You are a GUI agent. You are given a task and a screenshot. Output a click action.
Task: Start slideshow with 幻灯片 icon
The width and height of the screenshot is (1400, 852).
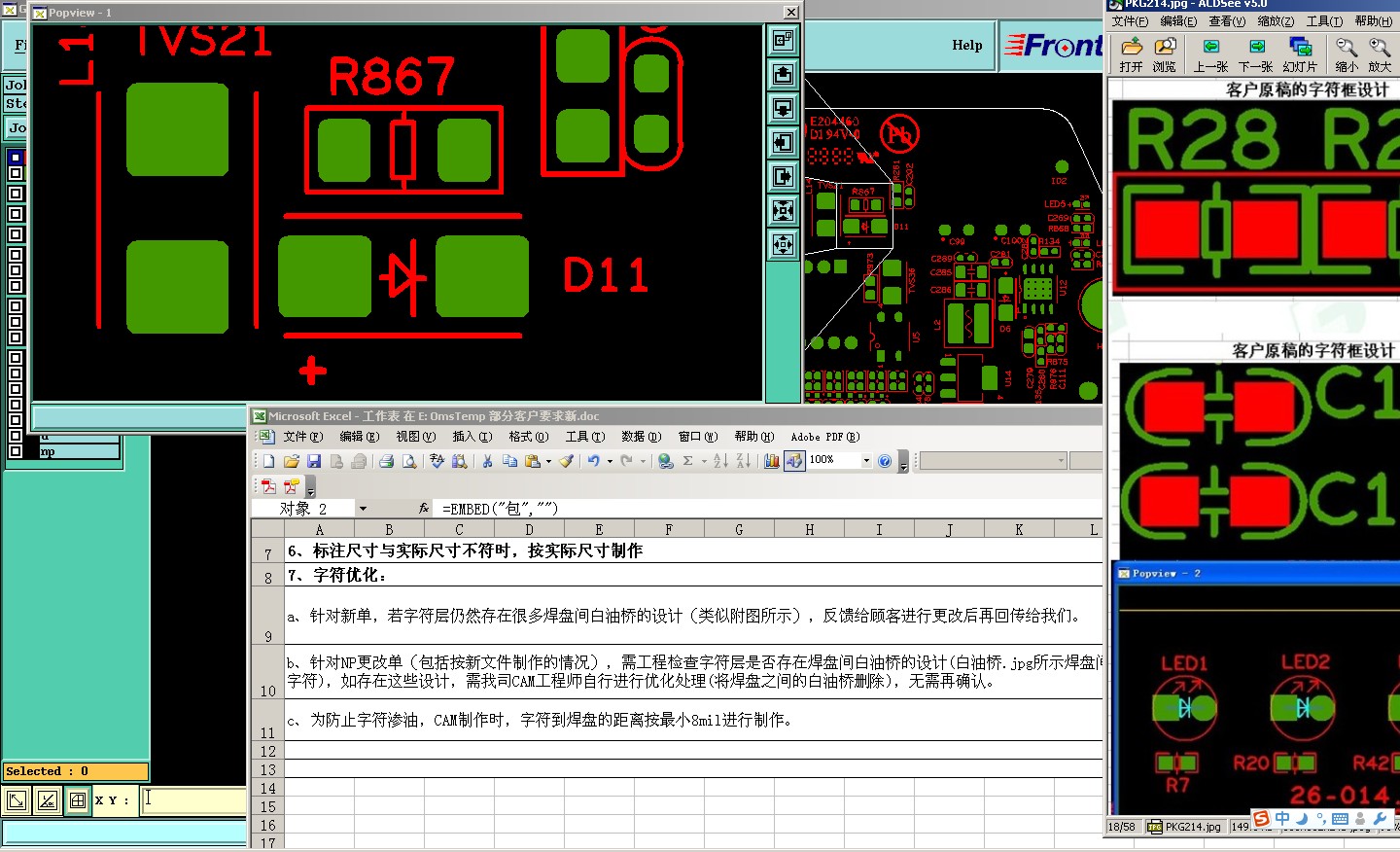(1300, 54)
